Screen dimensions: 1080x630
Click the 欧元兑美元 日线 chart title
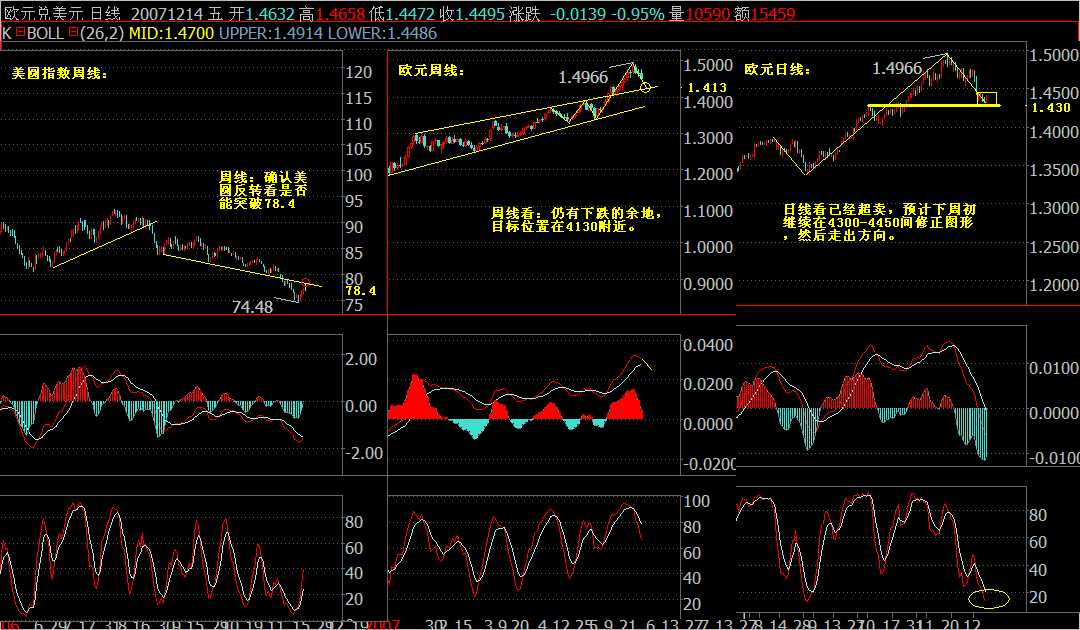pyautogui.click(x=62, y=14)
